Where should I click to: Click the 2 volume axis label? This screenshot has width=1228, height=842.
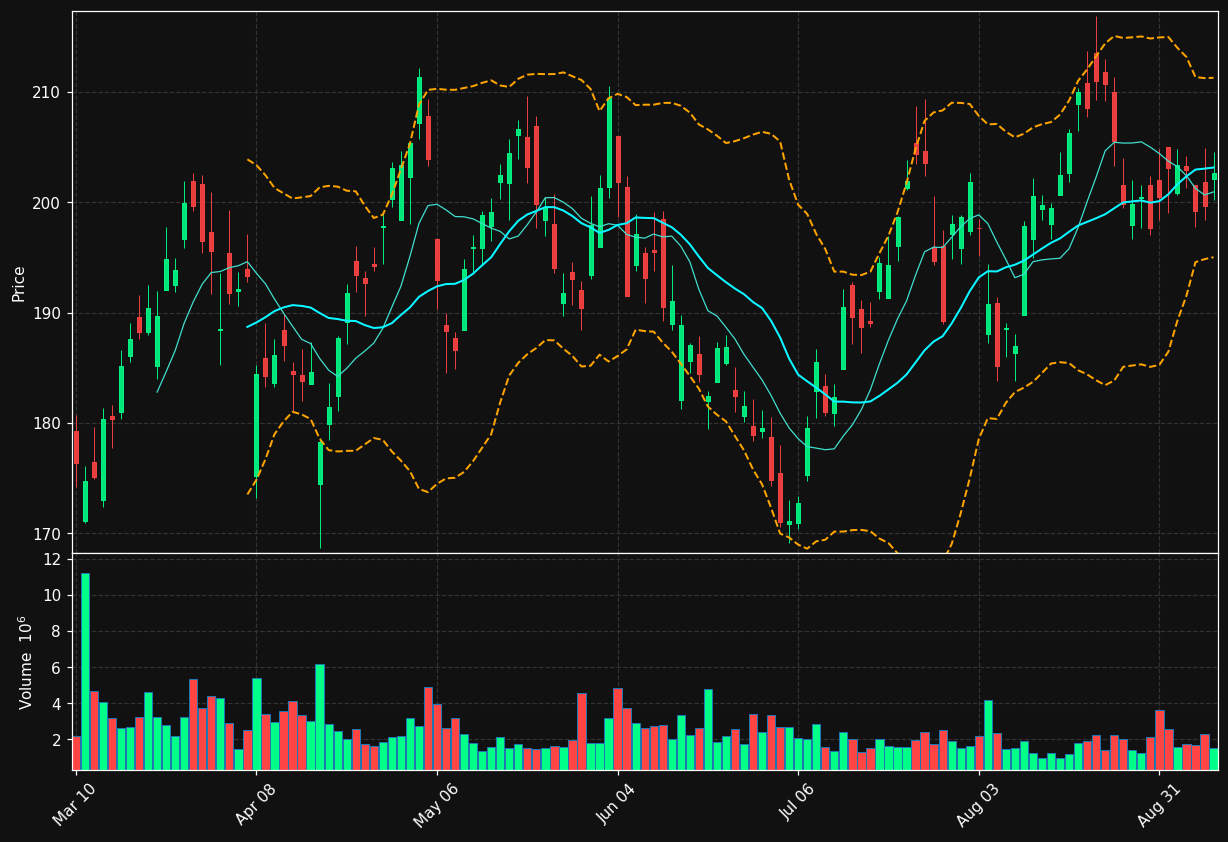point(56,740)
